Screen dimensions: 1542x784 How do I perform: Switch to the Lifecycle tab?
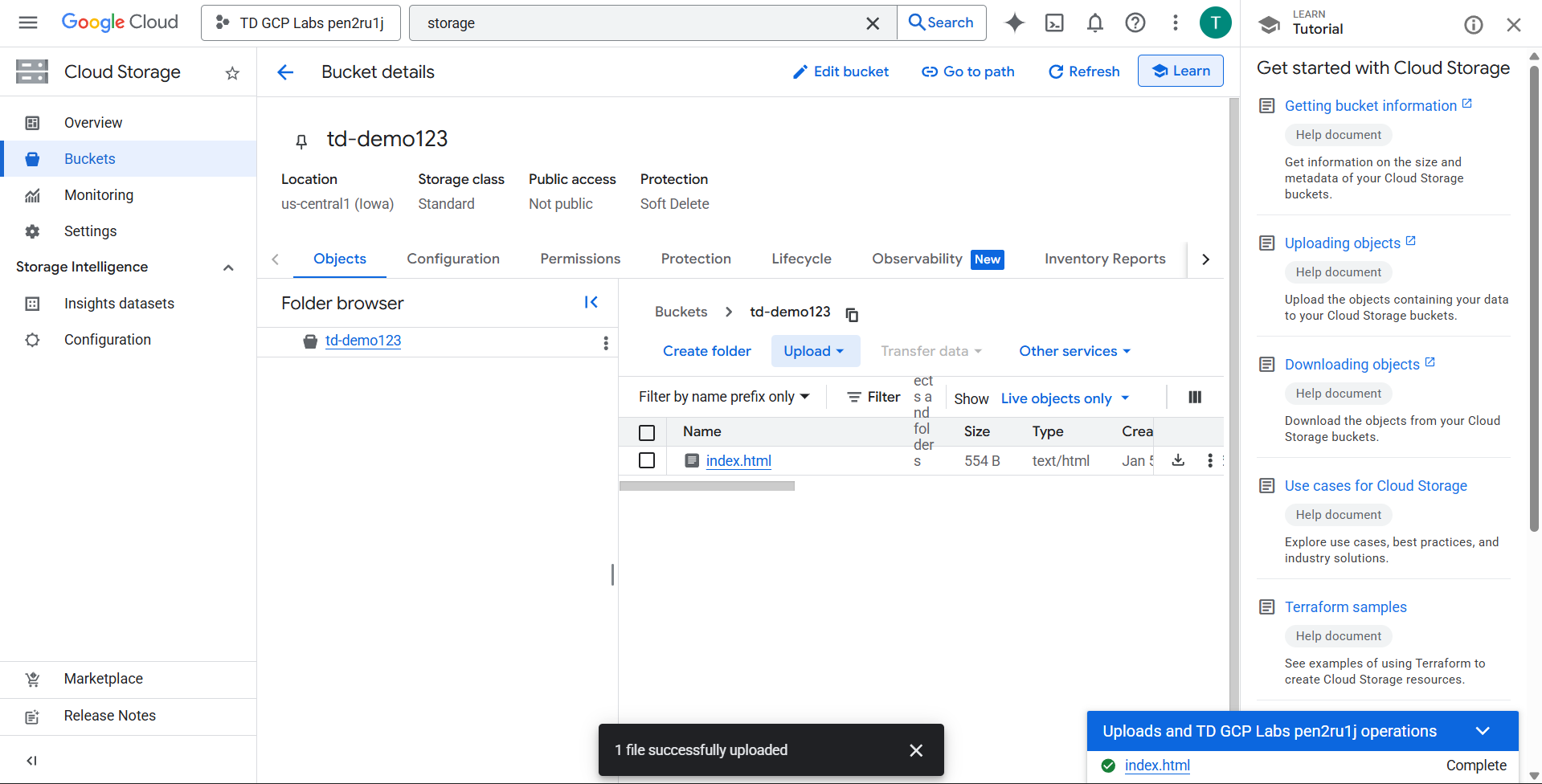pyautogui.click(x=801, y=259)
